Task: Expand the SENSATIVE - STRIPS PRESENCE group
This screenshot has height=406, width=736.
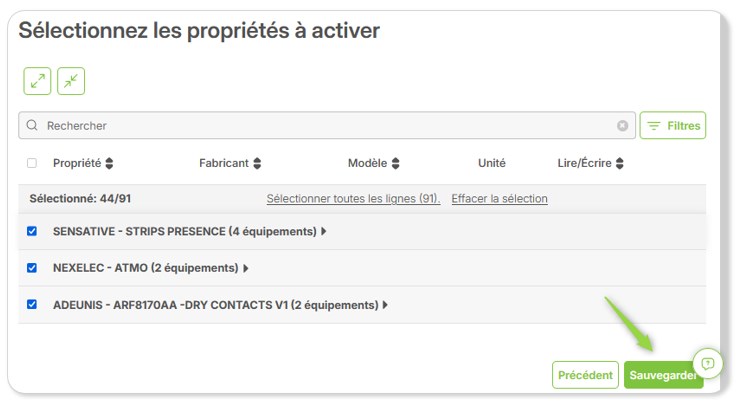Action: (323, 231)
